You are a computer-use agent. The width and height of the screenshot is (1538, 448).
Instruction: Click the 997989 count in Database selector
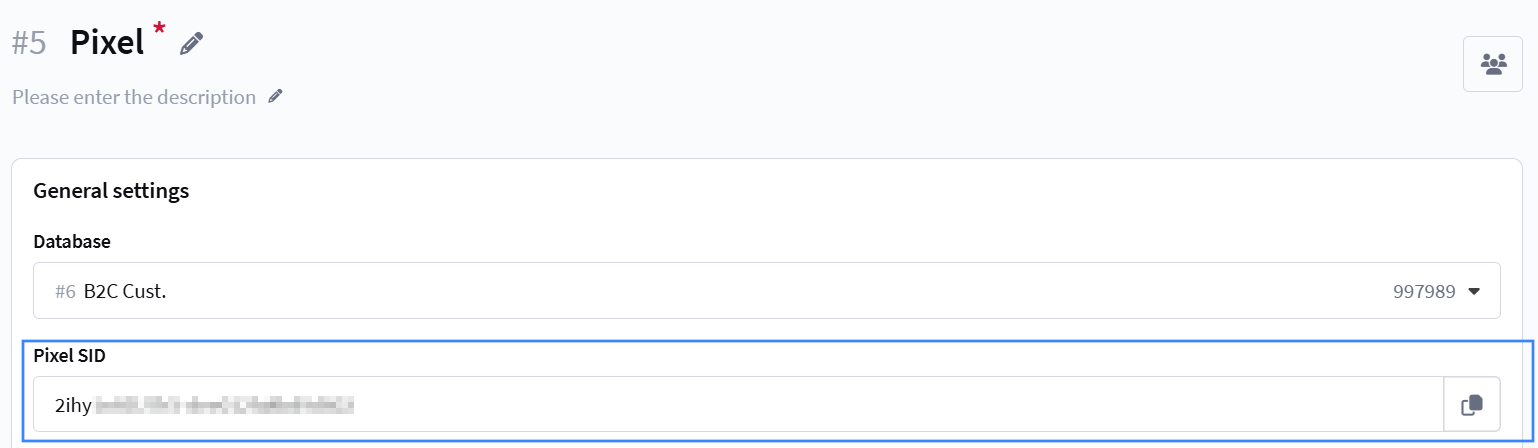tap(1423, 292)
